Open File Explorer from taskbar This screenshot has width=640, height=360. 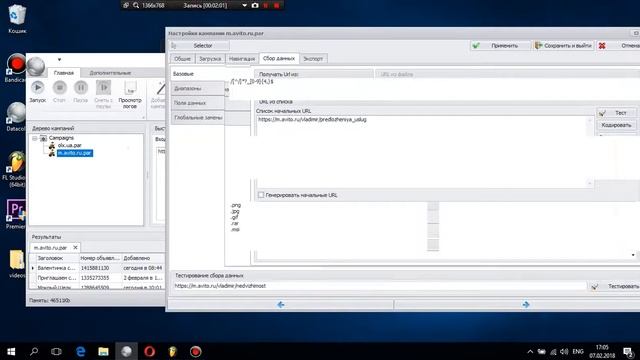[x=103, y=351]
